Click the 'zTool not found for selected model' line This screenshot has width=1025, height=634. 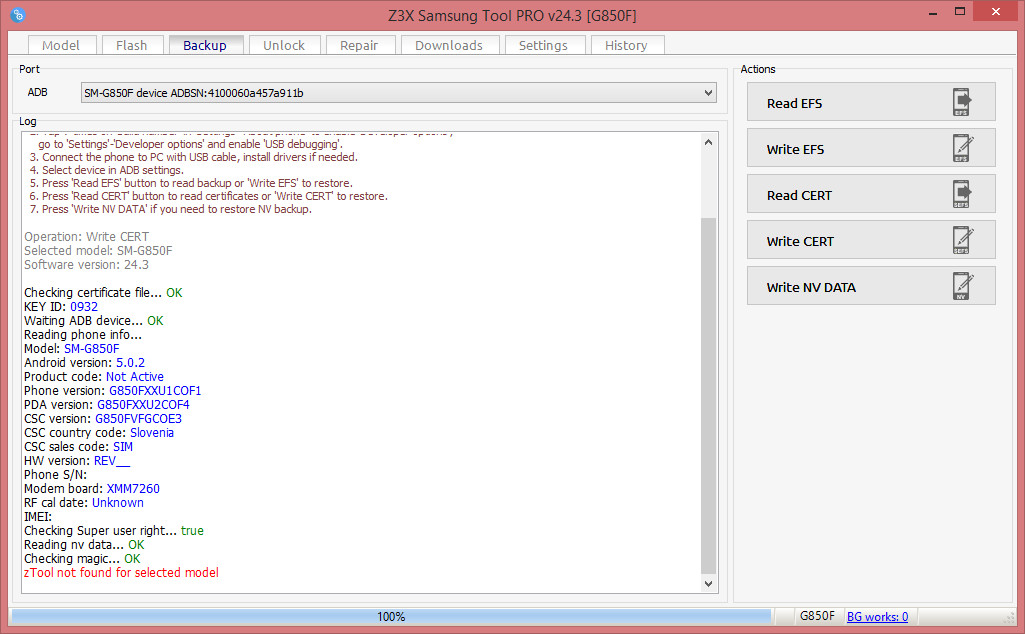coord(122,573)
